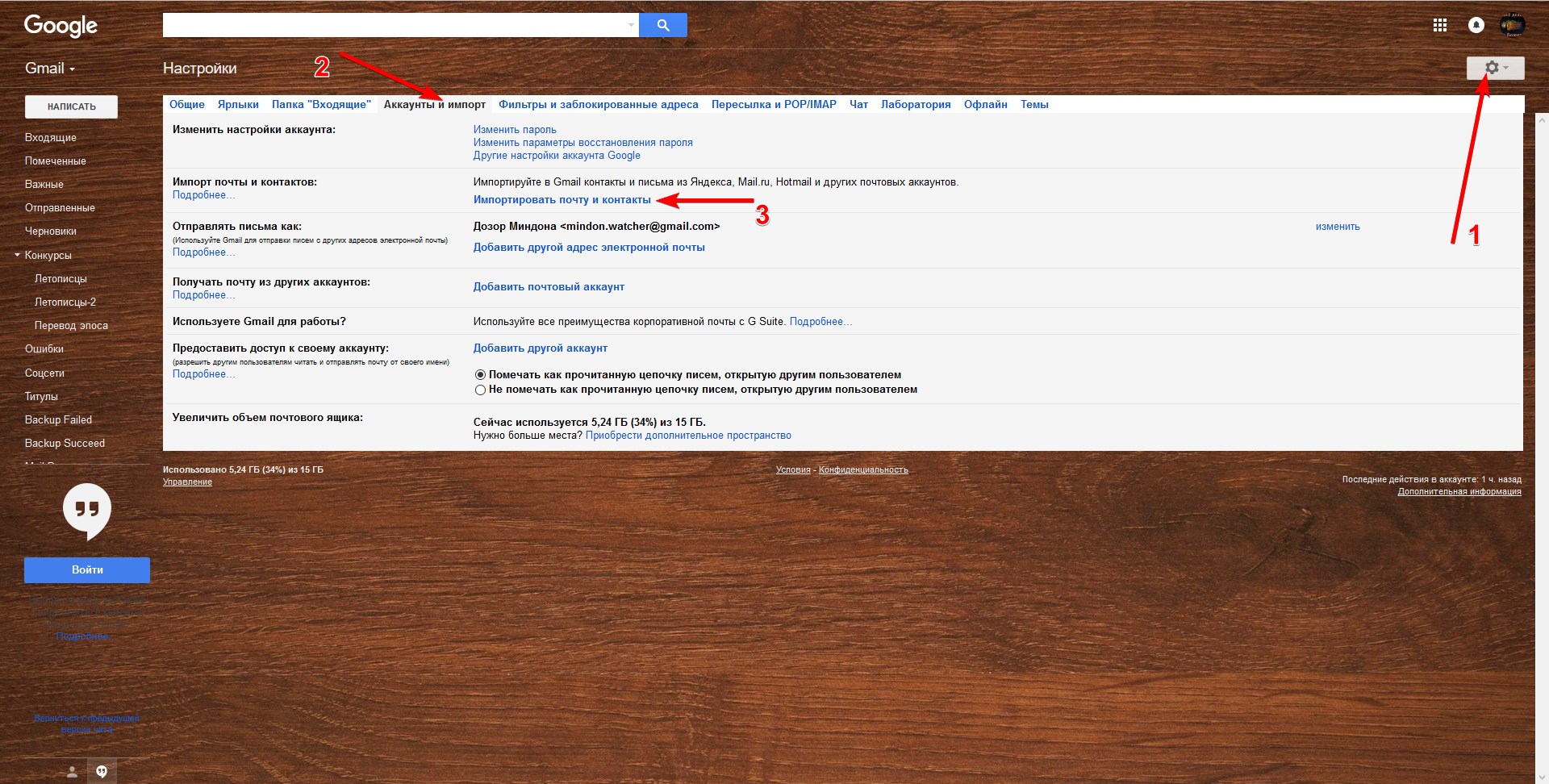The height and width of the screenshot is (784, 1549).
Task: Open the account profile avatar
Action: coord(1512,25)
